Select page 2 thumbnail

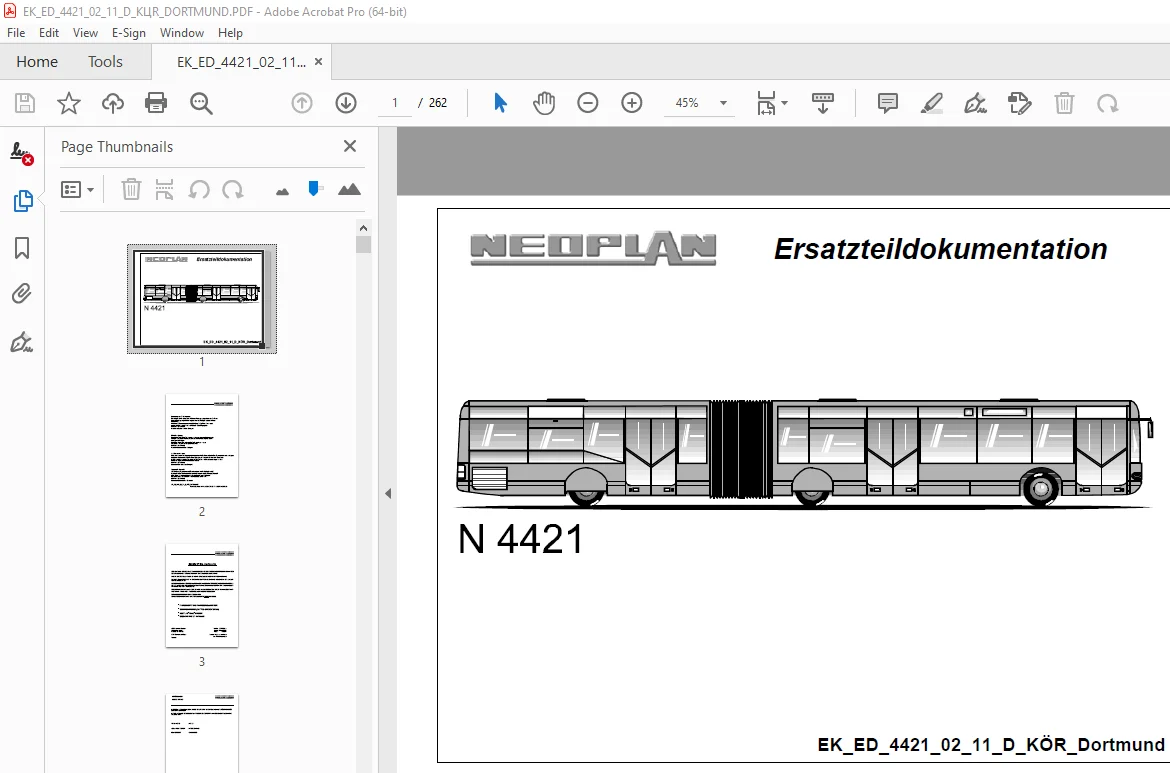tap(201, 445)
